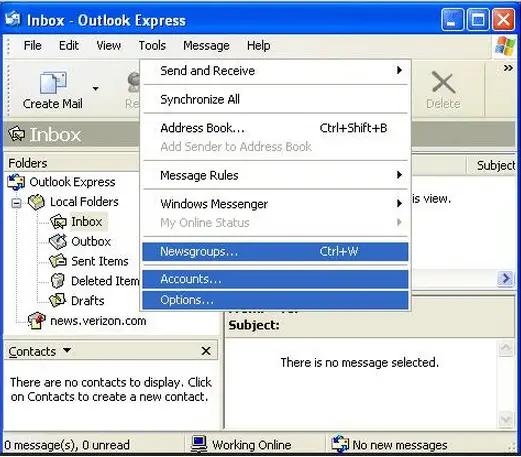Open the File menu

tap(33, 46)
